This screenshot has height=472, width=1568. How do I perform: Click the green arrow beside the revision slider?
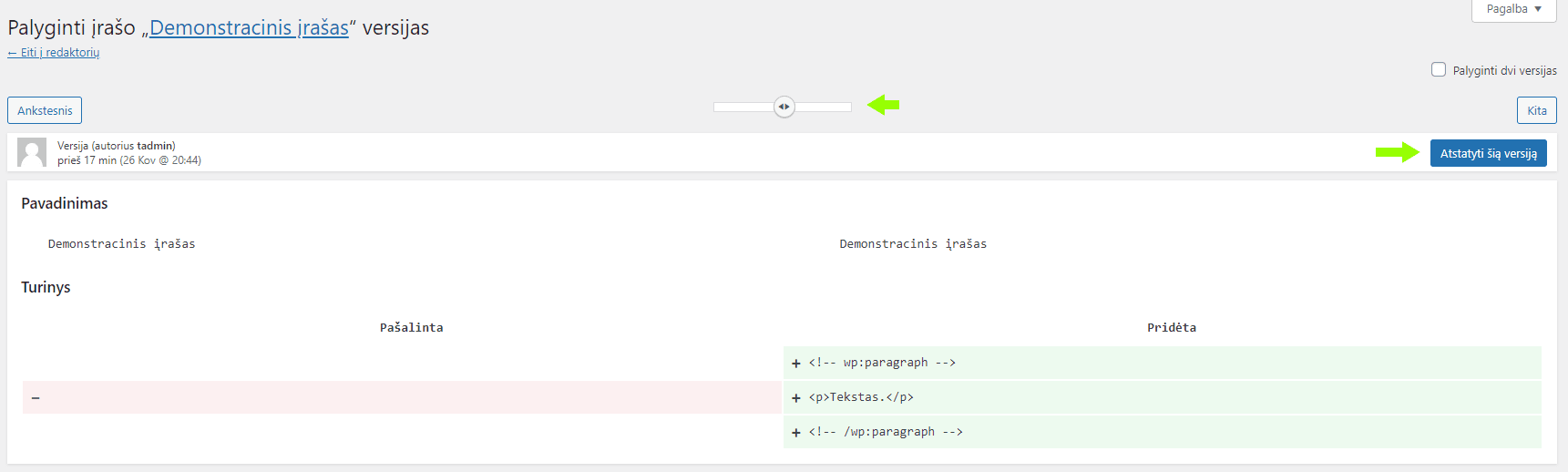tap(883, 105)
